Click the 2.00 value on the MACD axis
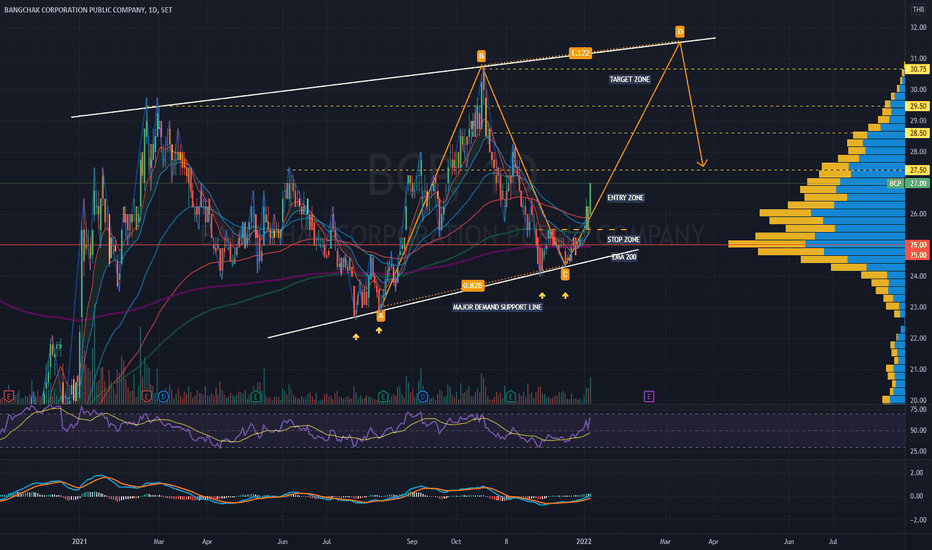 [x=917, y=473]
